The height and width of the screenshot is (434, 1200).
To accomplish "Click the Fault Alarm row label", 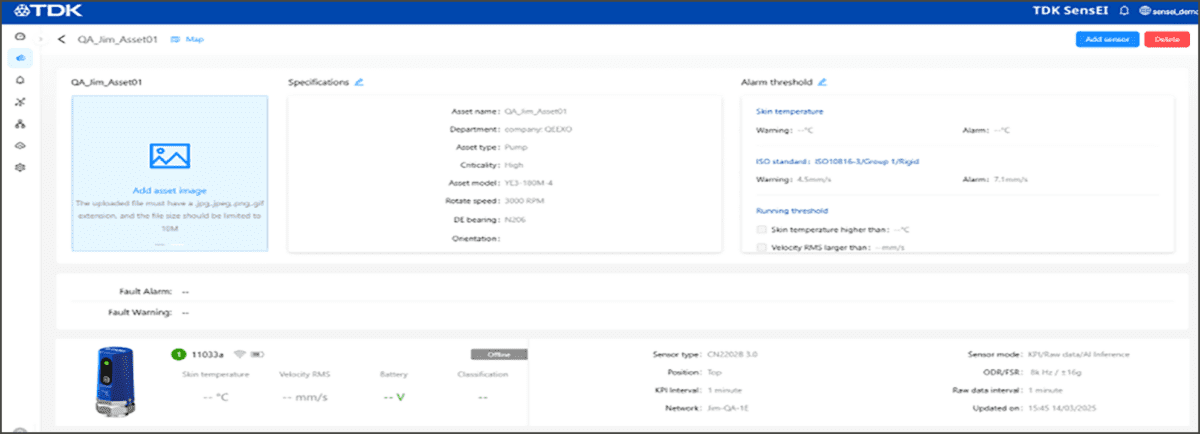I will (144, 291).
